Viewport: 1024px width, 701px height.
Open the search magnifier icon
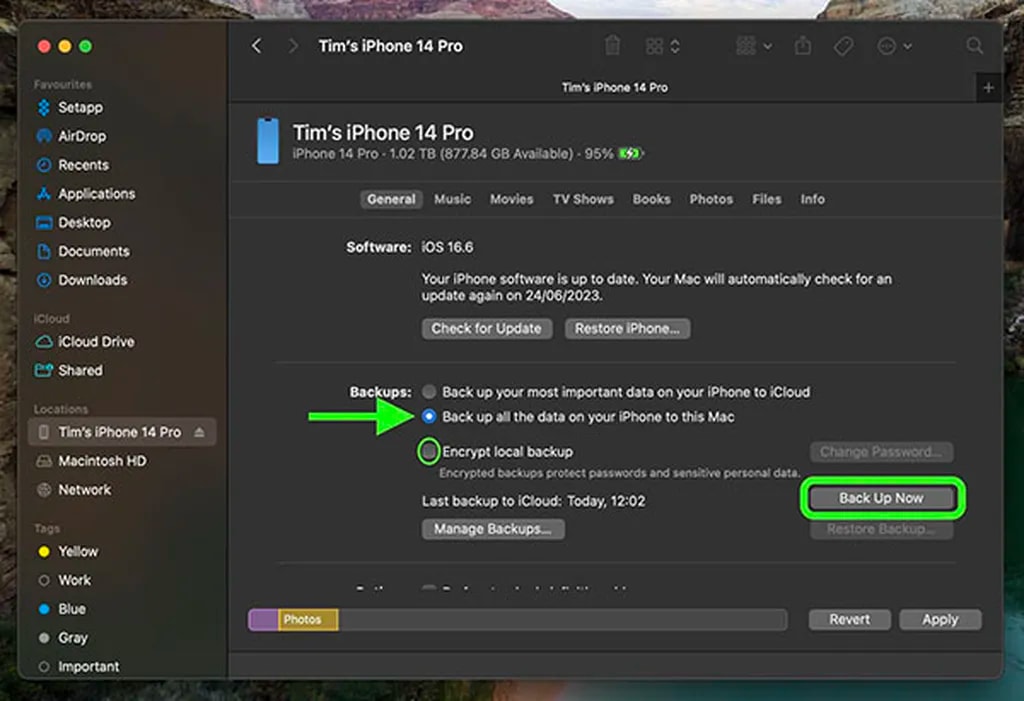tap(974, 46)
